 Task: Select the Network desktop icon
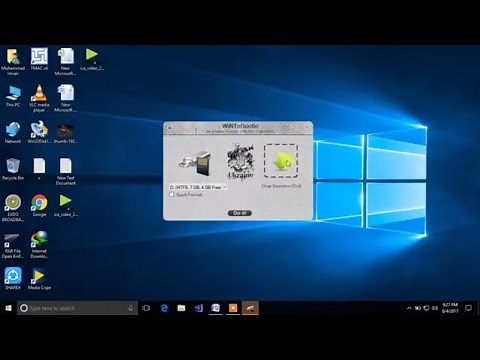[x=13, y=133]
